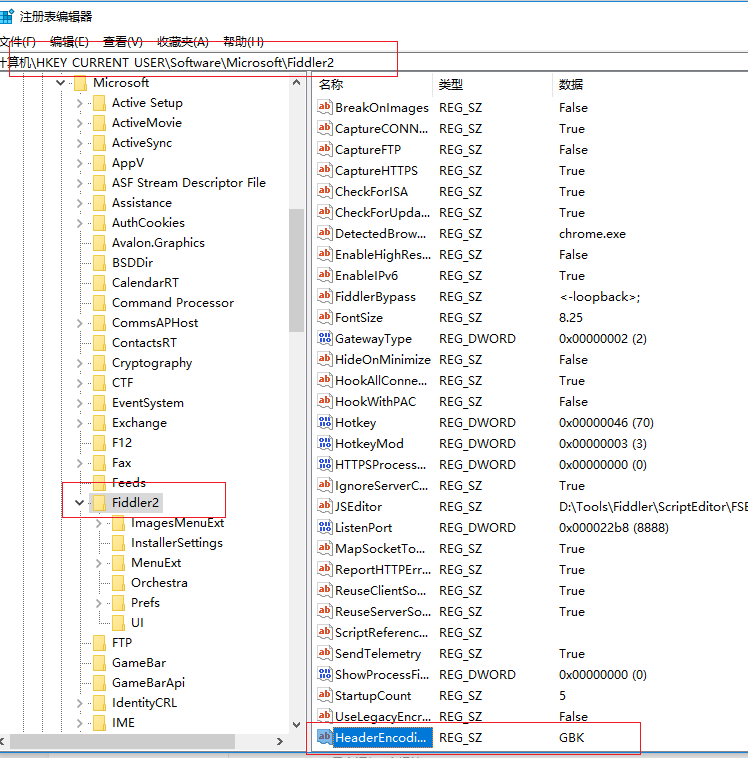
Task: Click the HookWithPAC string value icon
Action: (x=324, y=401)
